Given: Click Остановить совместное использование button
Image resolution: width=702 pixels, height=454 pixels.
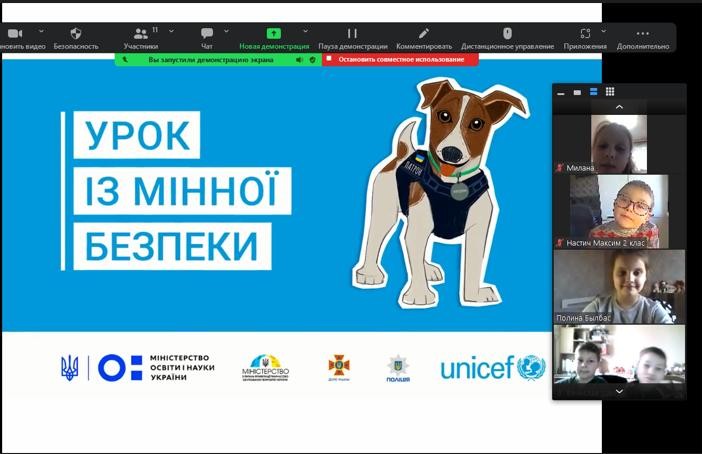Looking at the screenshot, I should coord(400,59).
